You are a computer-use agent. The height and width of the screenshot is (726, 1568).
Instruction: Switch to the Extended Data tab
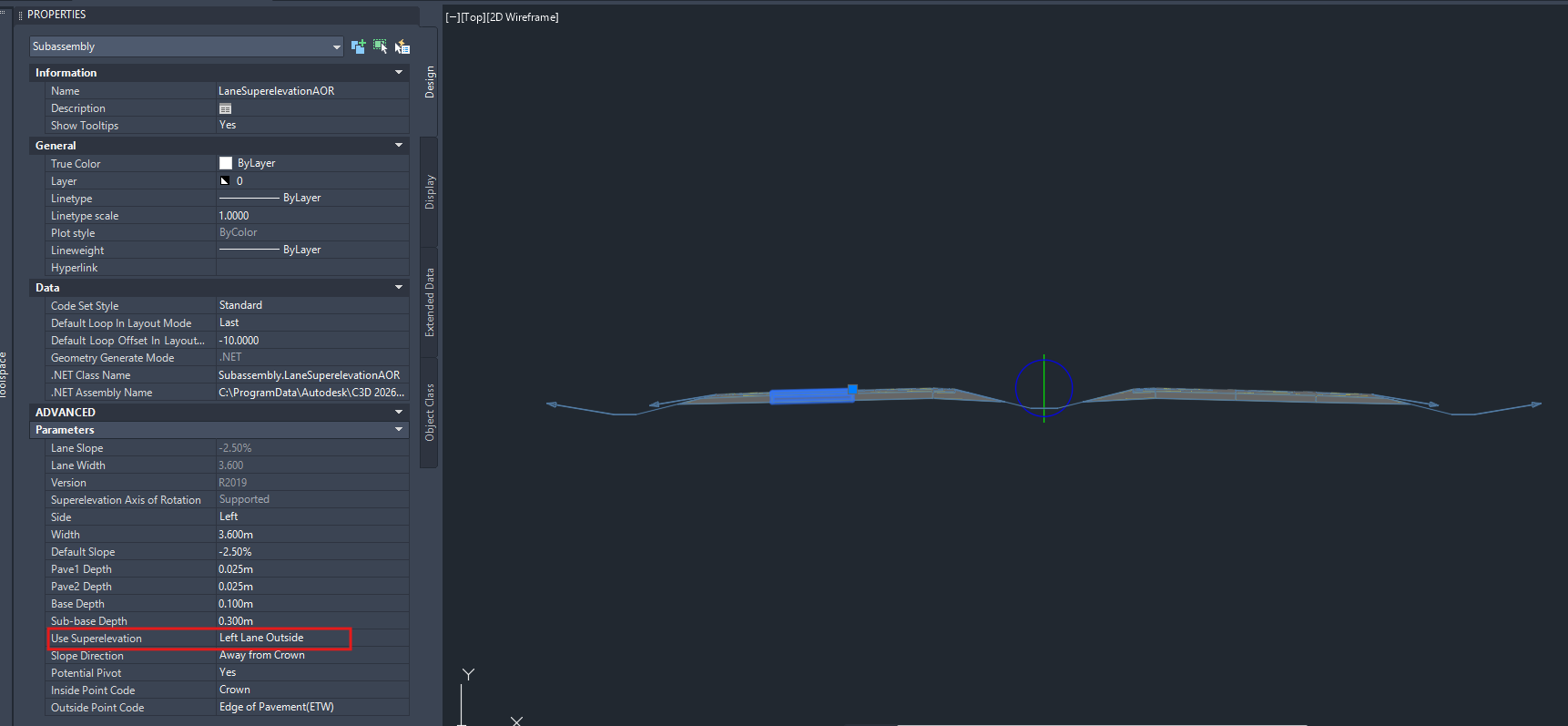[x=430, y=302]
